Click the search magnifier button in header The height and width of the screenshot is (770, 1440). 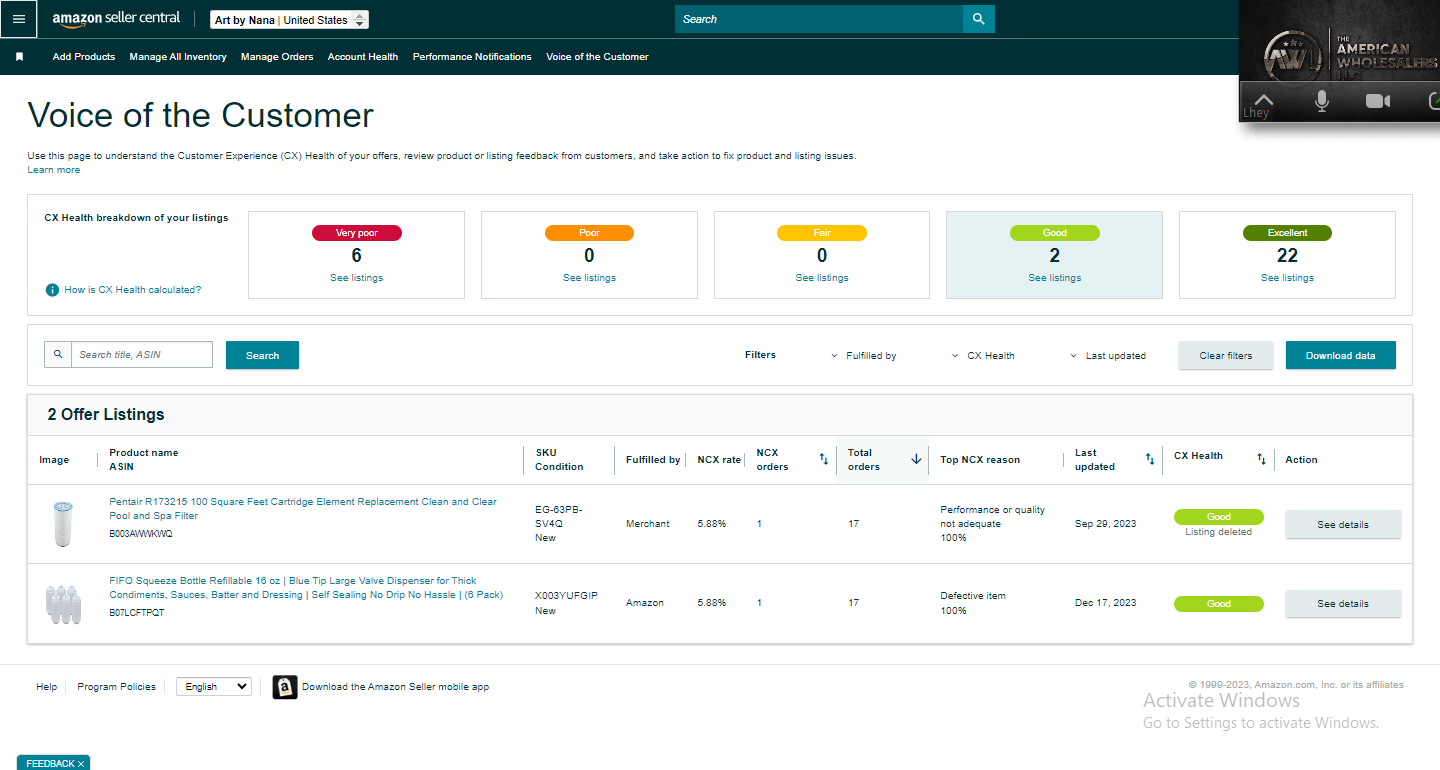pos(979,19)
